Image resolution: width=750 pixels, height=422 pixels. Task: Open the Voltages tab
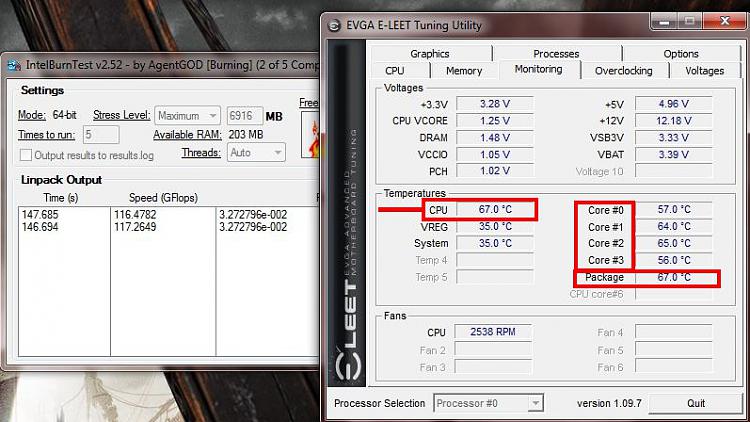coord(705,71)
